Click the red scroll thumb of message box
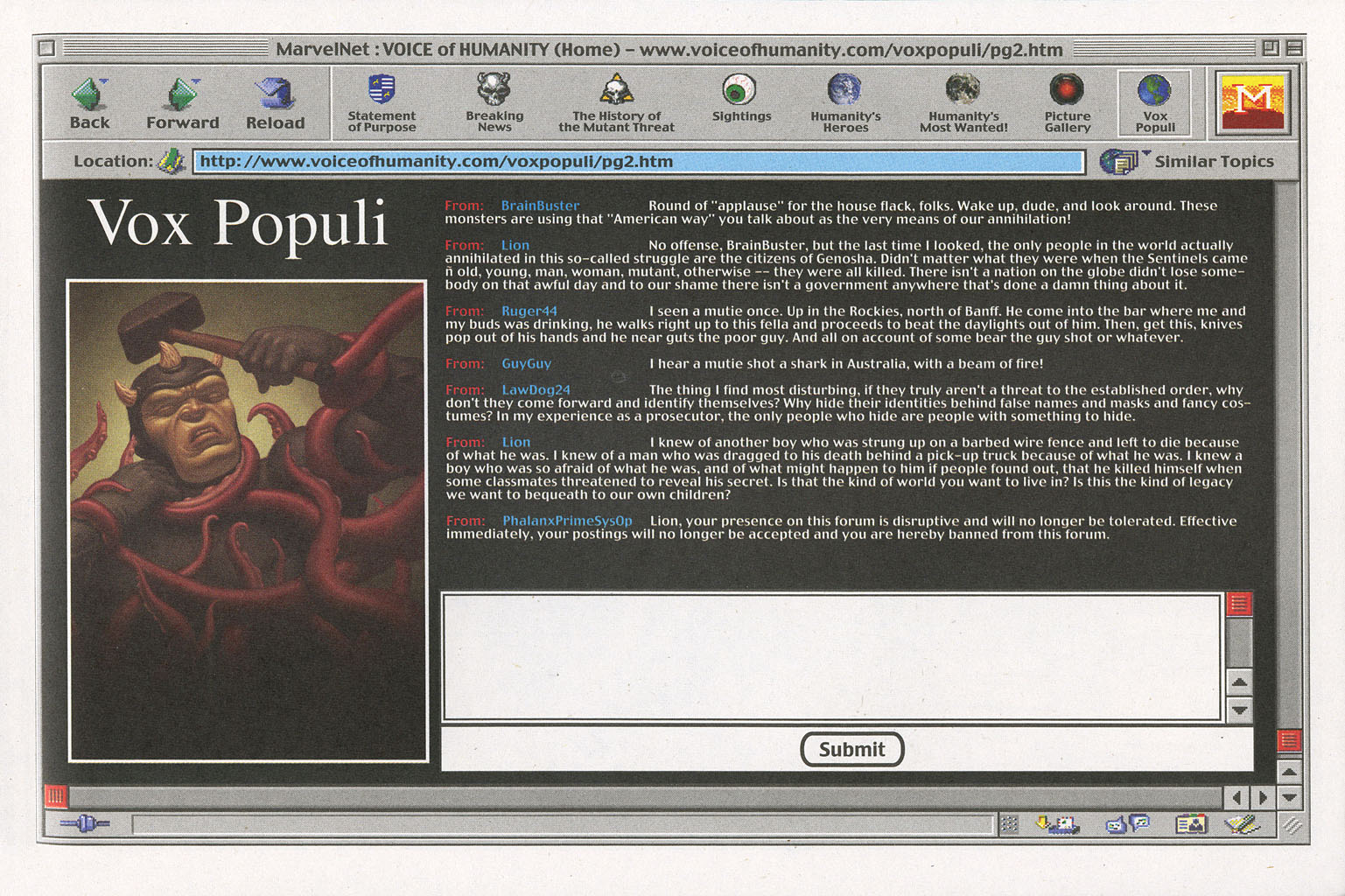 click(x=1239, y=604)
